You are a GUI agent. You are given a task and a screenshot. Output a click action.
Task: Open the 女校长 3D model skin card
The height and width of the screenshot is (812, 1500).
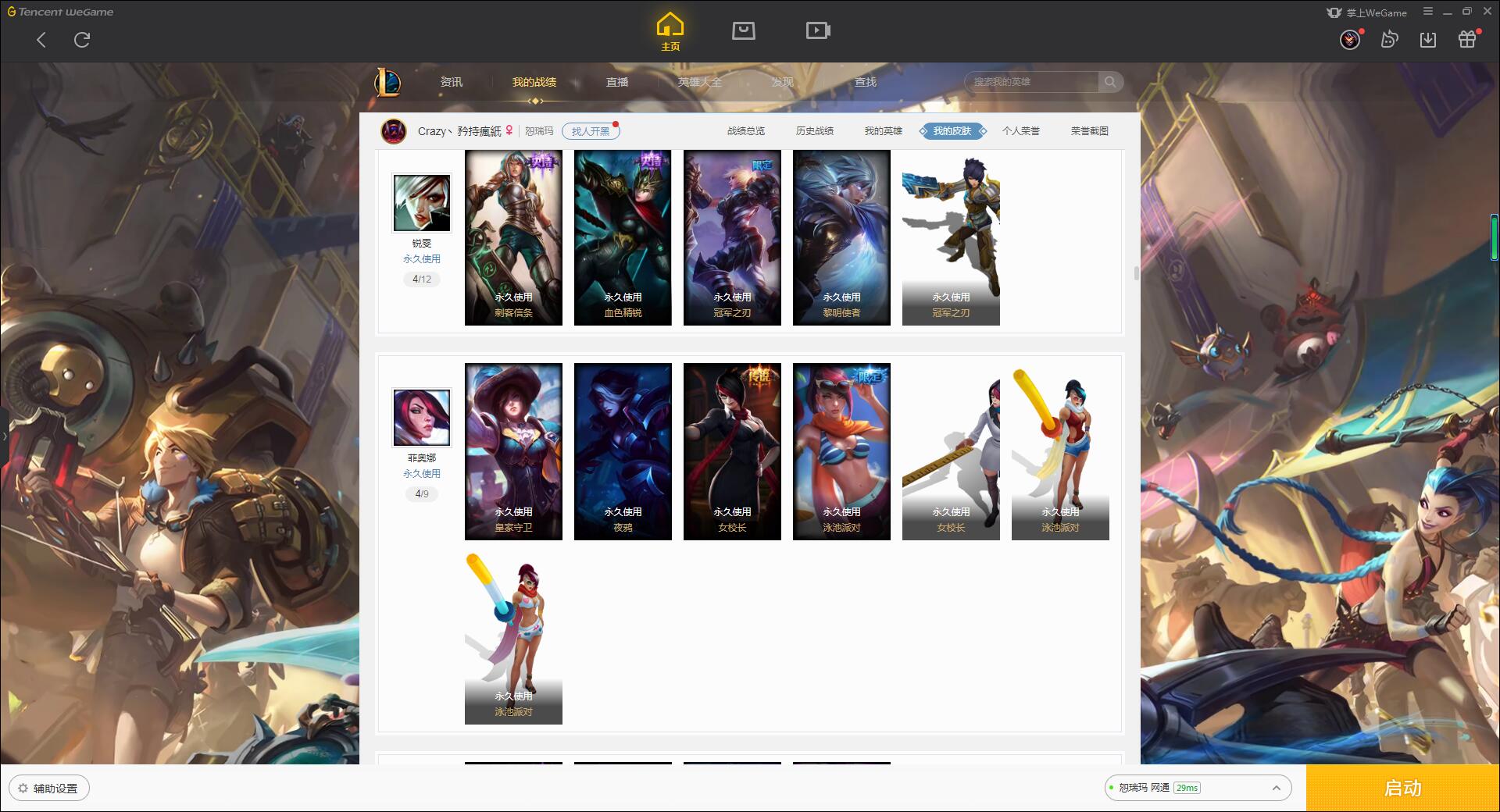click(x=951, y=451)
